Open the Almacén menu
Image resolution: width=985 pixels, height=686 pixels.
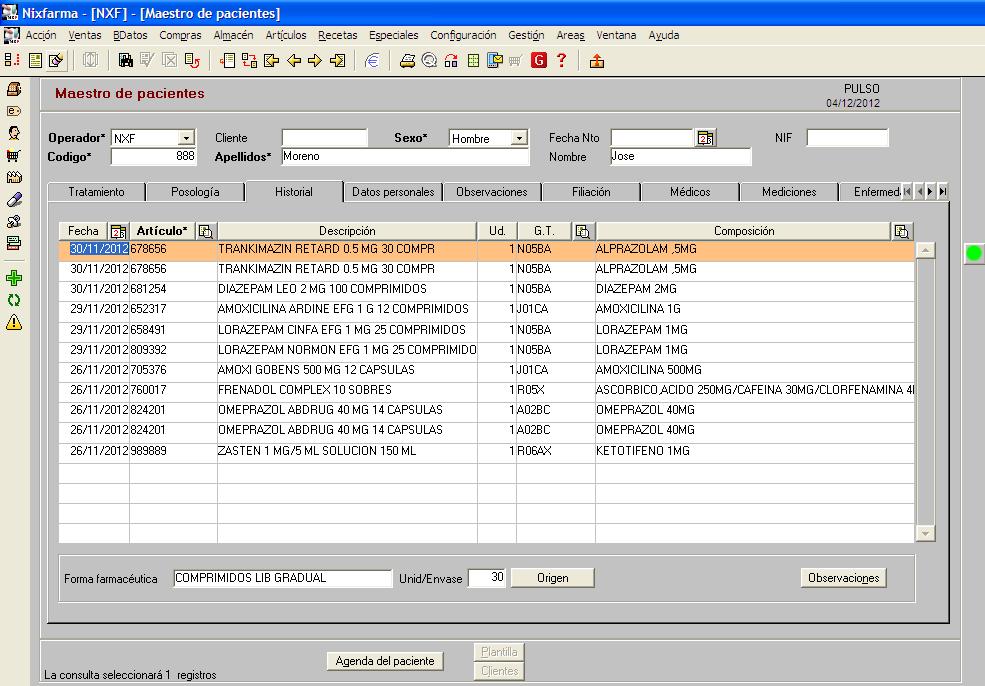(x=233, y=35)
